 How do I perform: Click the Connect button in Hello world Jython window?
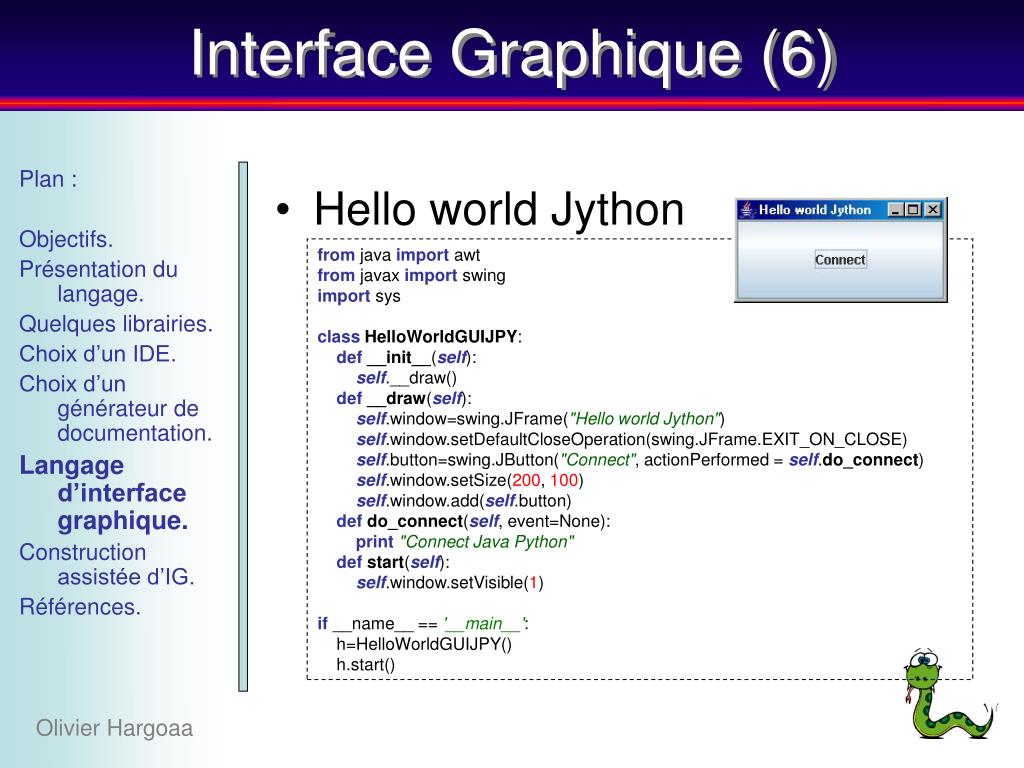pos(840,259)
